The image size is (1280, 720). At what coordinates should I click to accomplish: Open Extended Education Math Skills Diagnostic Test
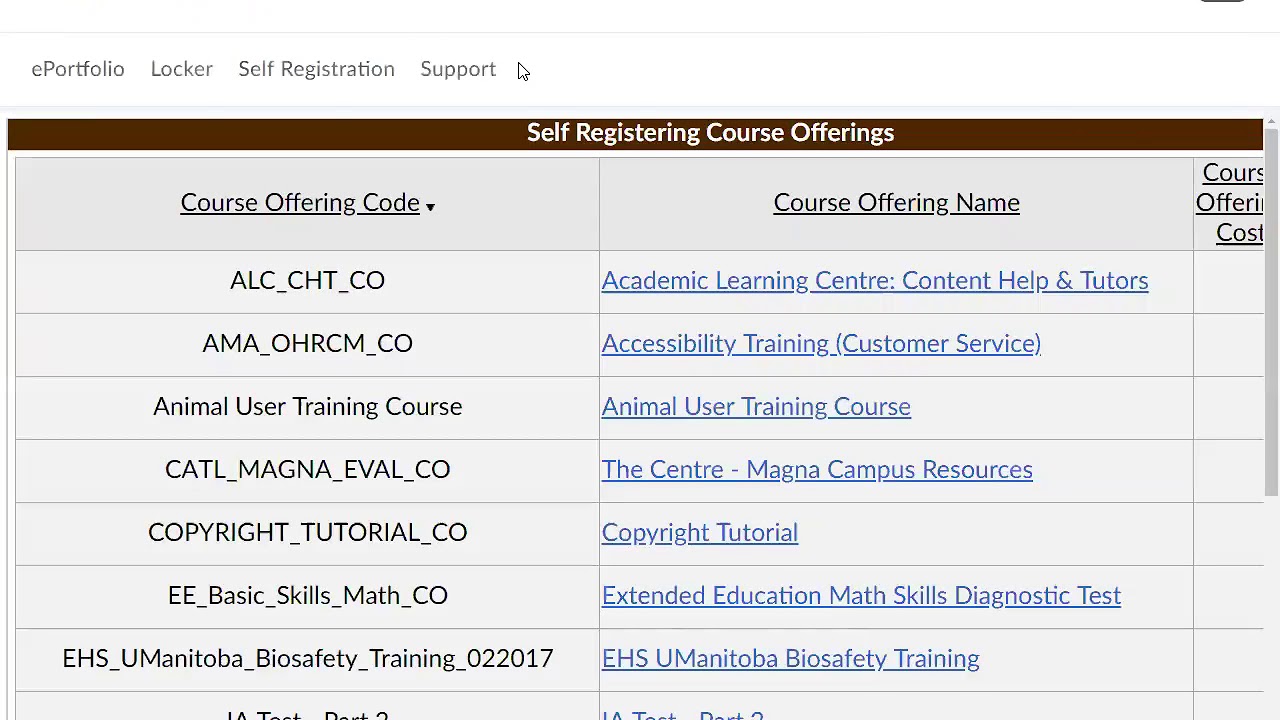pyautogui.click(x=860, y=596)
